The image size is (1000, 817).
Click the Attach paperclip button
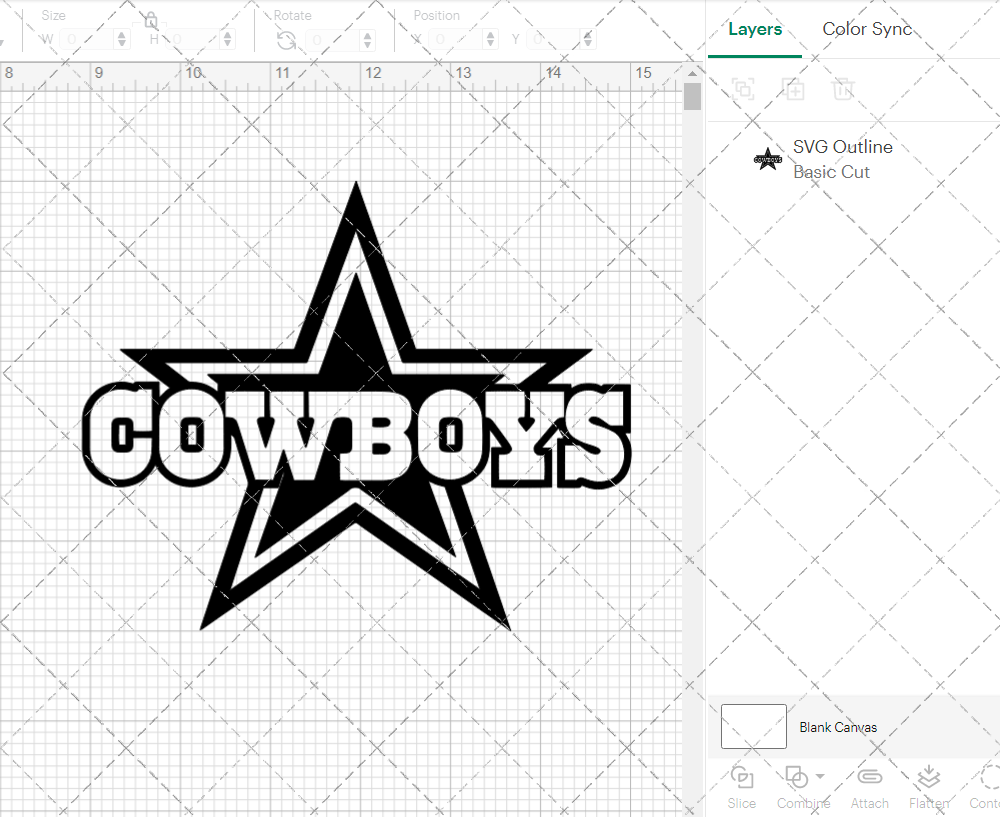[869, 788]
